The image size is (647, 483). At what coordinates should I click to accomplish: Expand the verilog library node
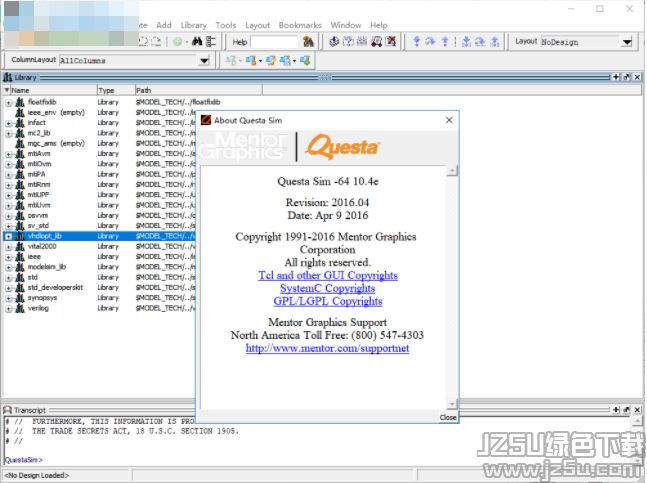pyautogui.click(x=8, y=309)
